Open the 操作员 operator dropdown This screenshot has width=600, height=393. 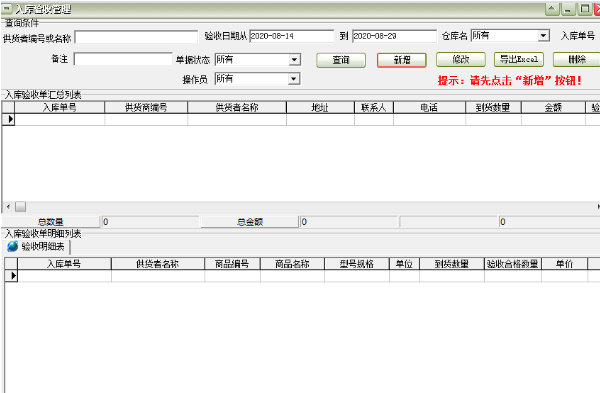pyautogui.click(x=293, y=79)
